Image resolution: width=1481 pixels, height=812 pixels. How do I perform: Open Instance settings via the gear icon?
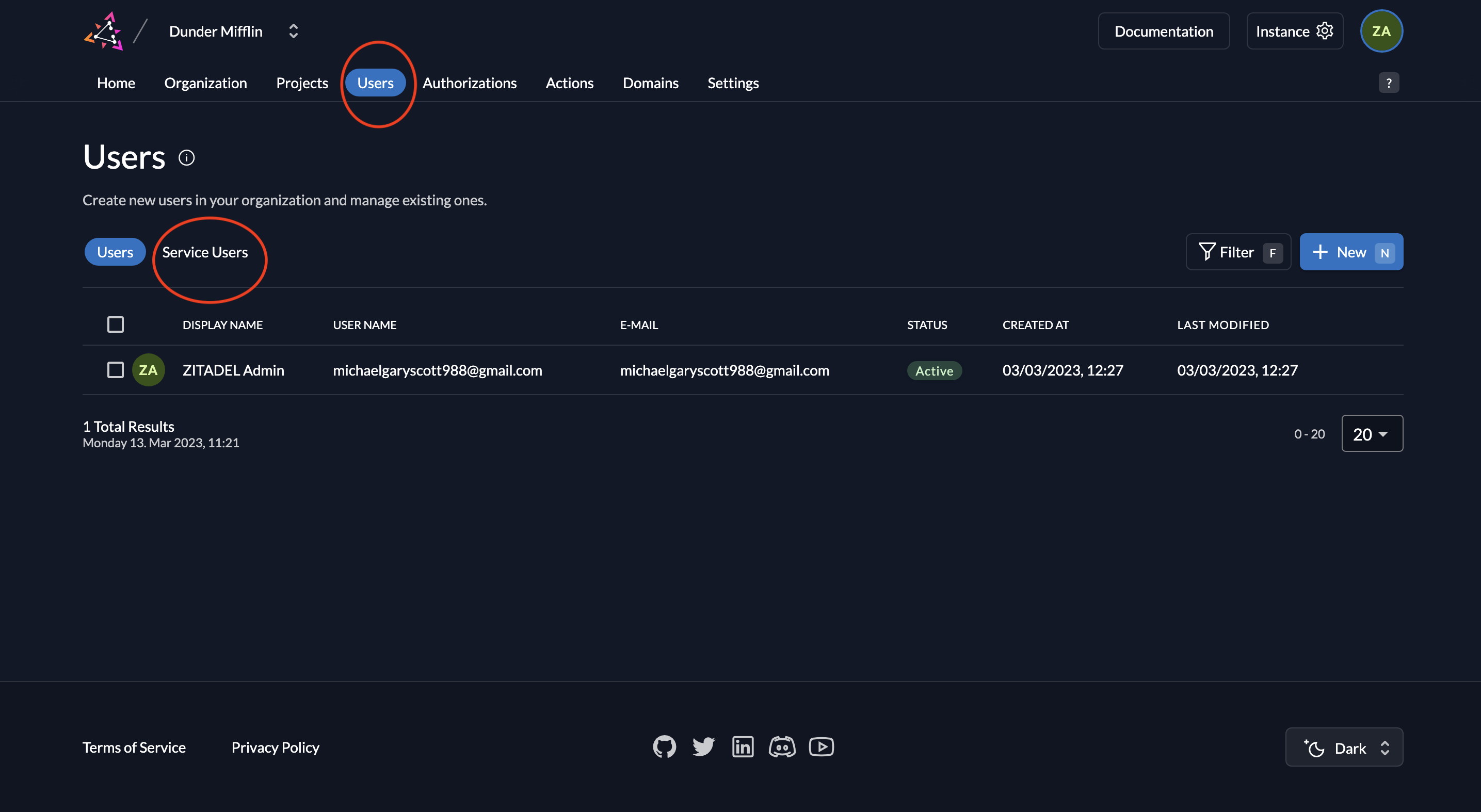(x=1325, y=30)
